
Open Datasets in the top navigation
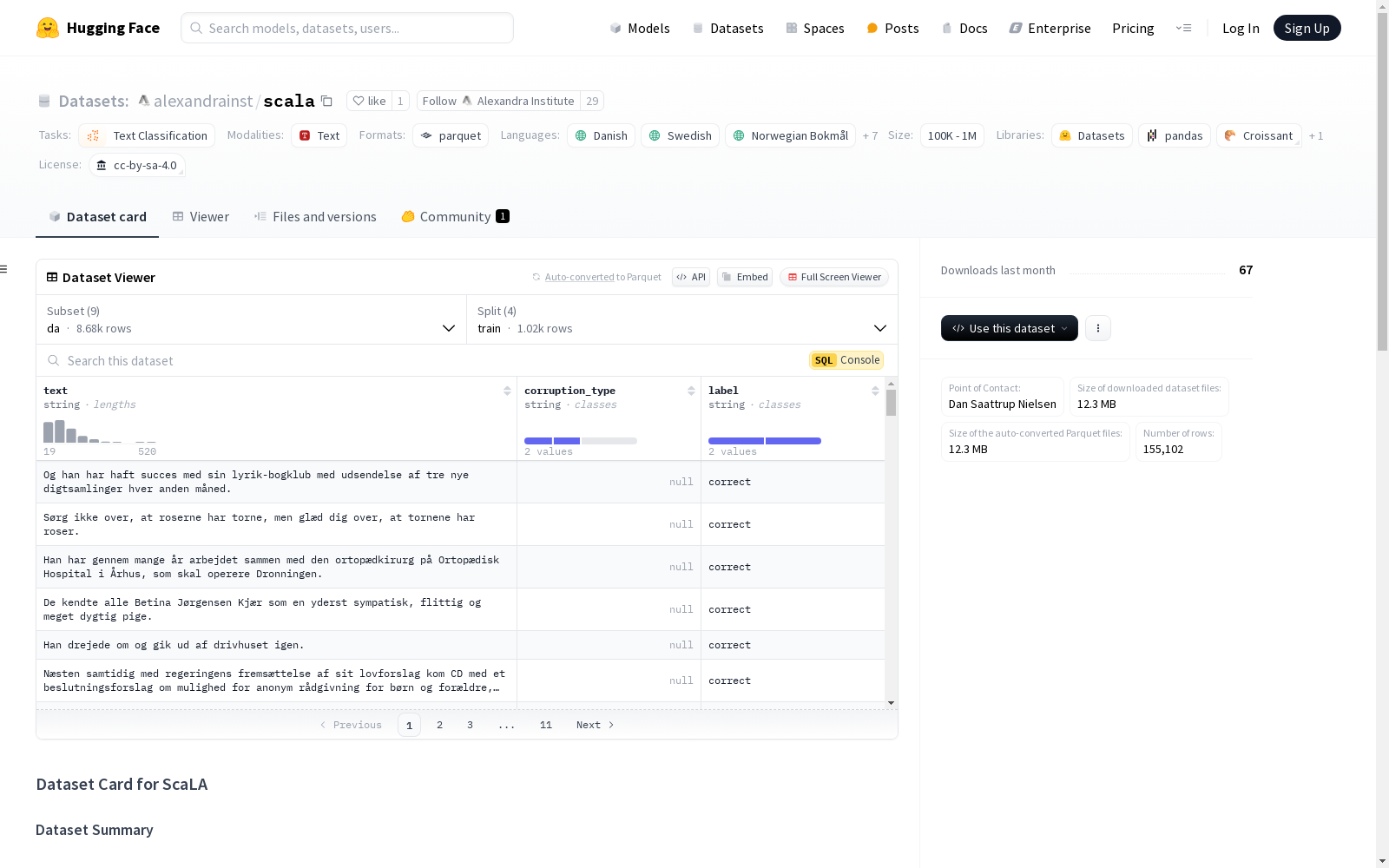click(727, 28)
